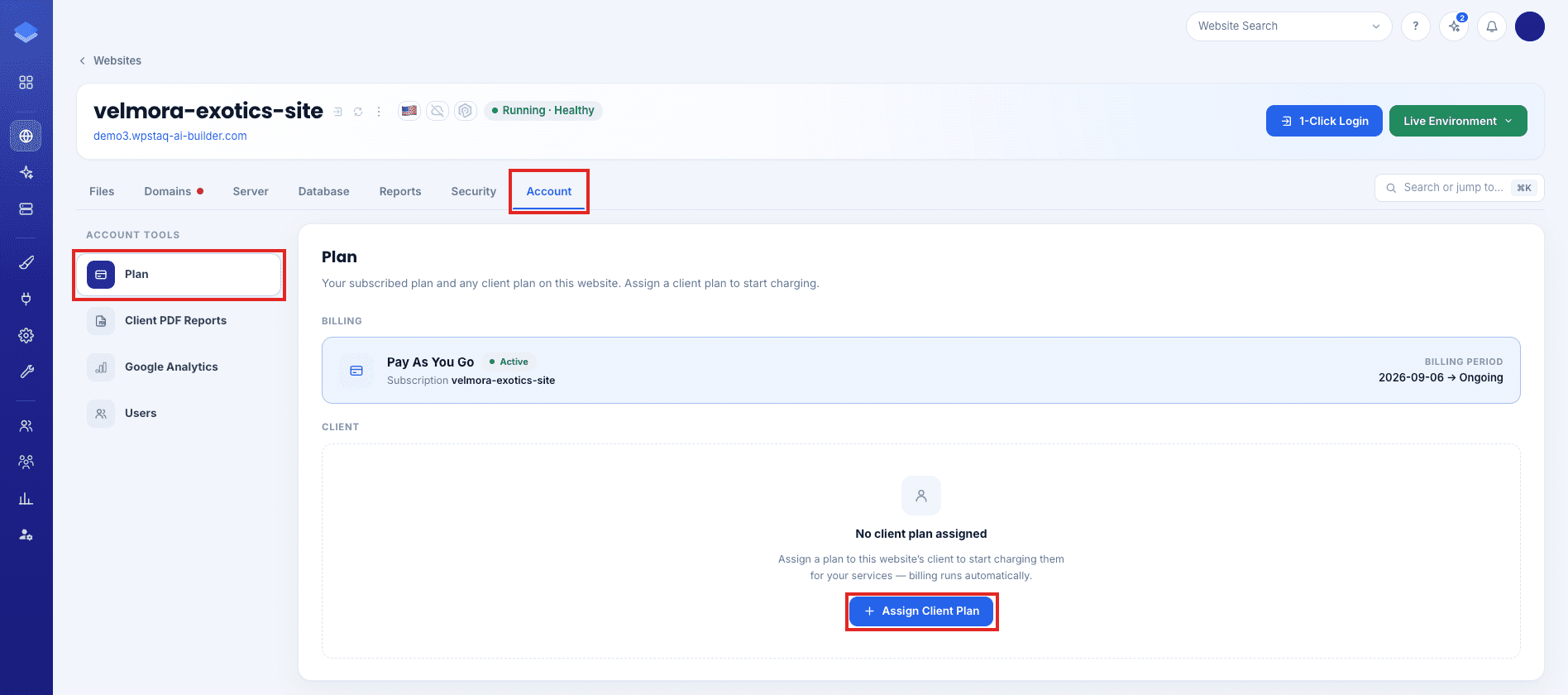Click the login arrow icon beside site name
This screenshot has width=1568, height=695.
pos(337,112)
